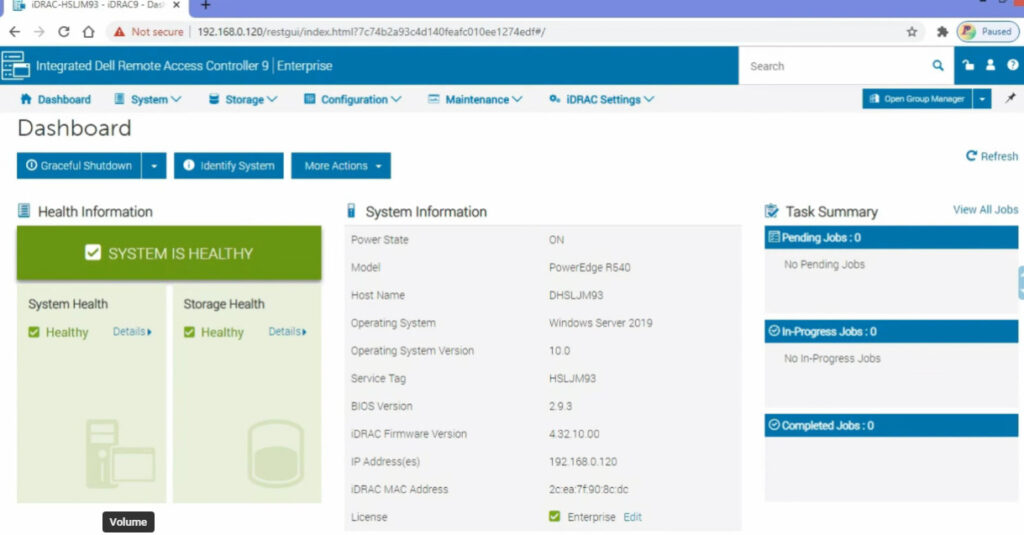Viewport: 1024px width, 535px height.
Task: Click the PowerEdge R540 model value
Action: [x=589, y=267]
